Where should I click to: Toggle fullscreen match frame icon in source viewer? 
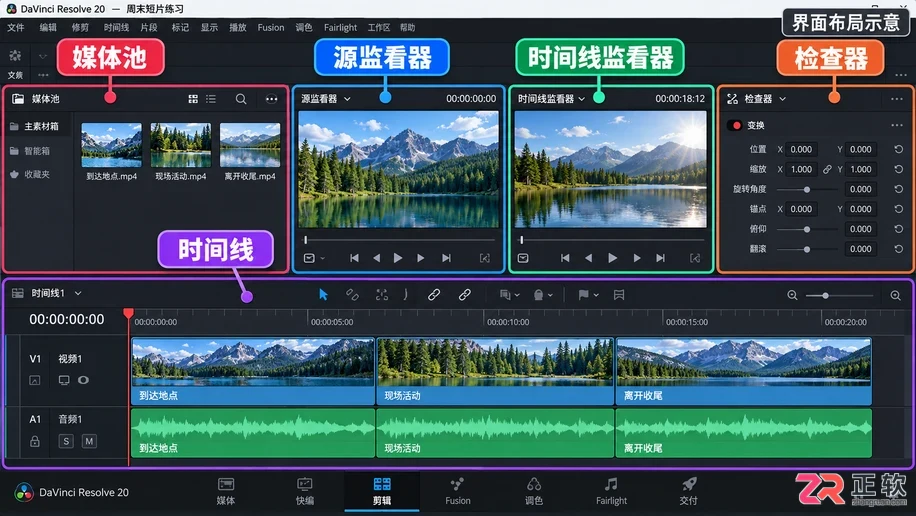(x=485, y=258)
